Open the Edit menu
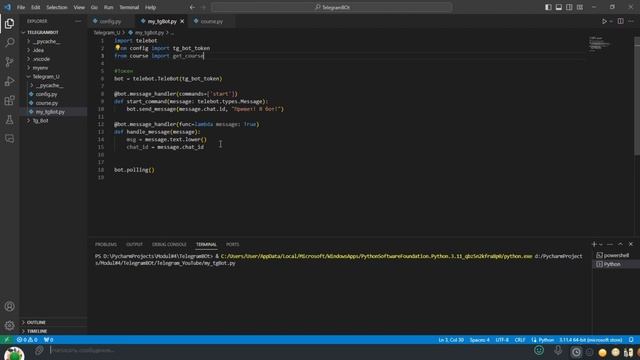 [x=36, y=7]
